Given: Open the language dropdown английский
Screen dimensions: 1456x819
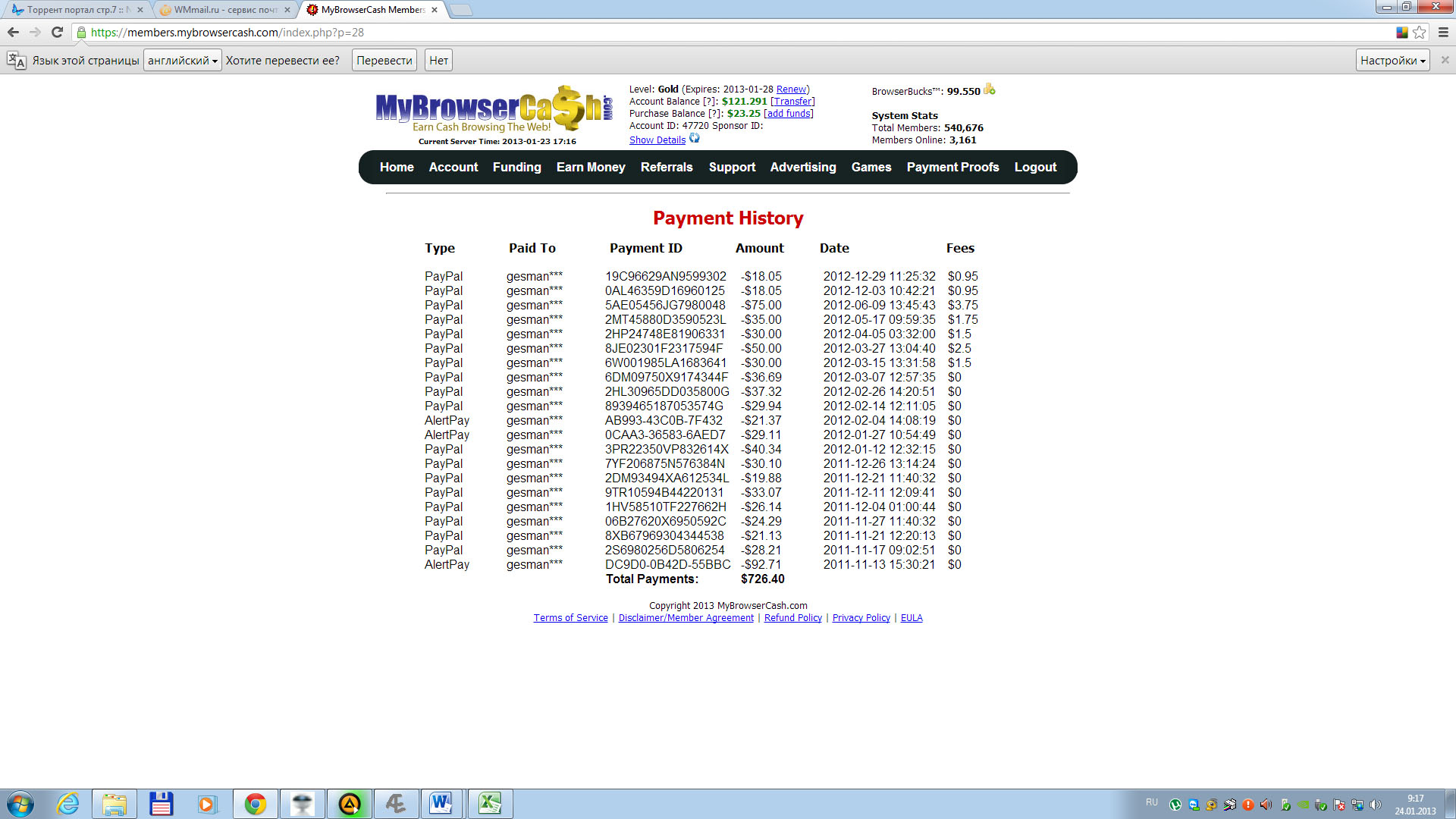Looking at the screenshot, I should coord(183,61).
